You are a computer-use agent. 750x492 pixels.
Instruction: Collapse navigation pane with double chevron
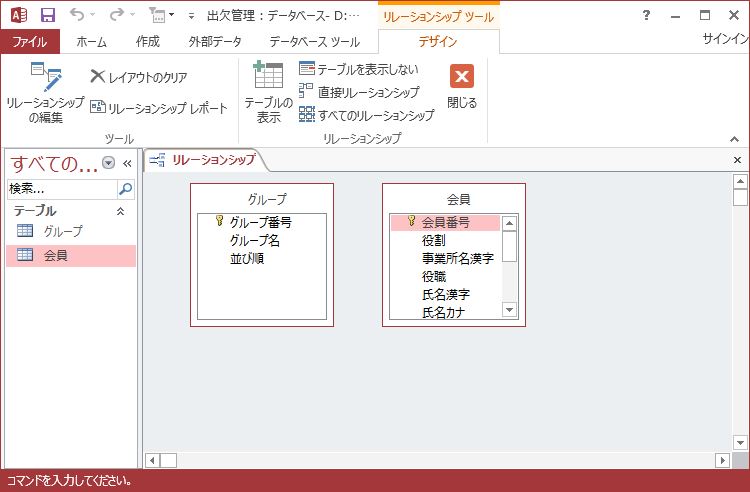click(x=127, y=164)
